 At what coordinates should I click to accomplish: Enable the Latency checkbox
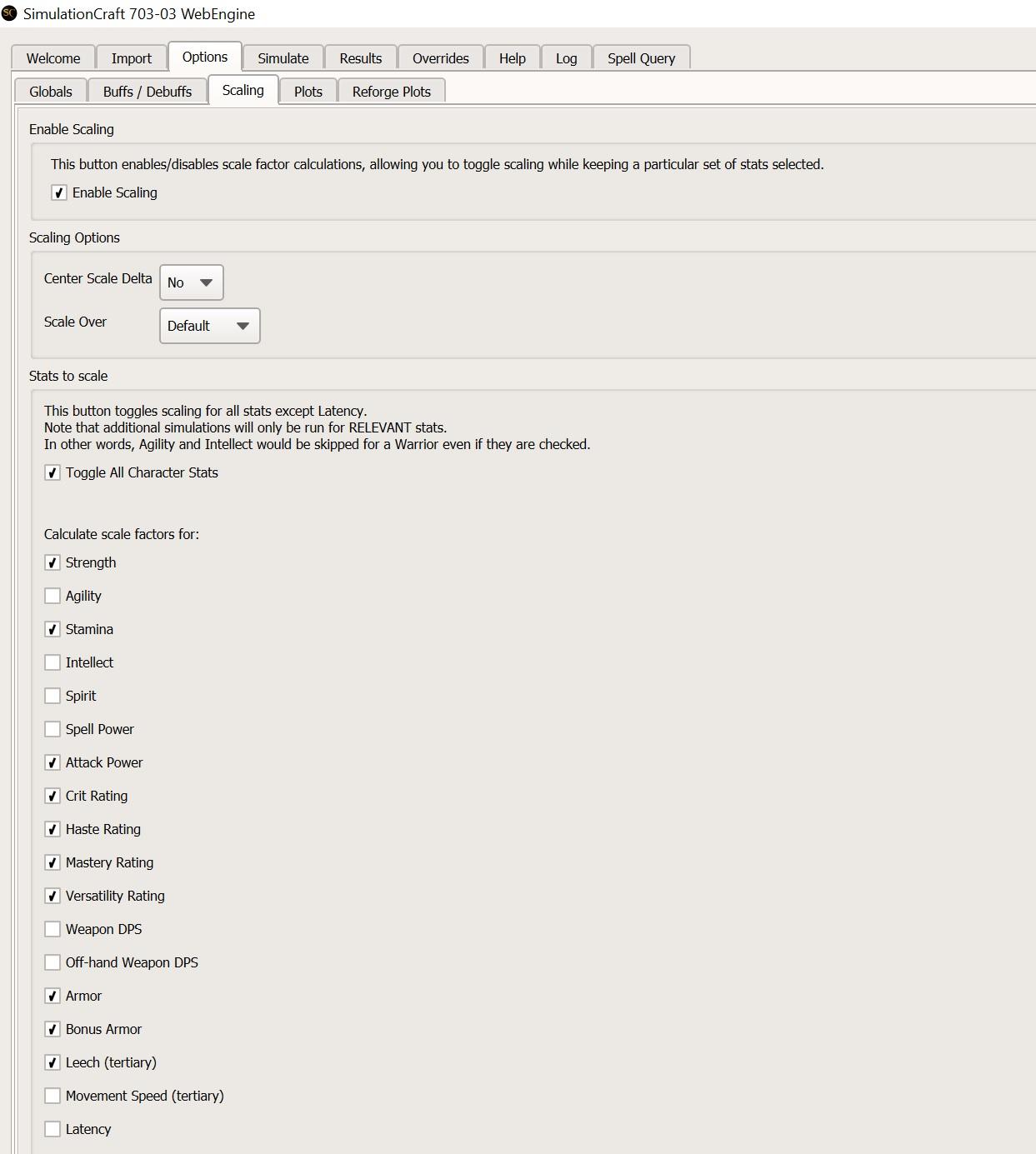[53, 1130]
